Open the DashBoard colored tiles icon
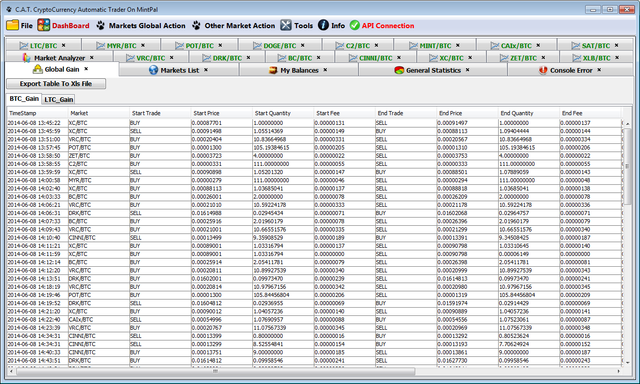Viewport: 640px width, 384px height. pyautogui.click(x=44, y=25)
